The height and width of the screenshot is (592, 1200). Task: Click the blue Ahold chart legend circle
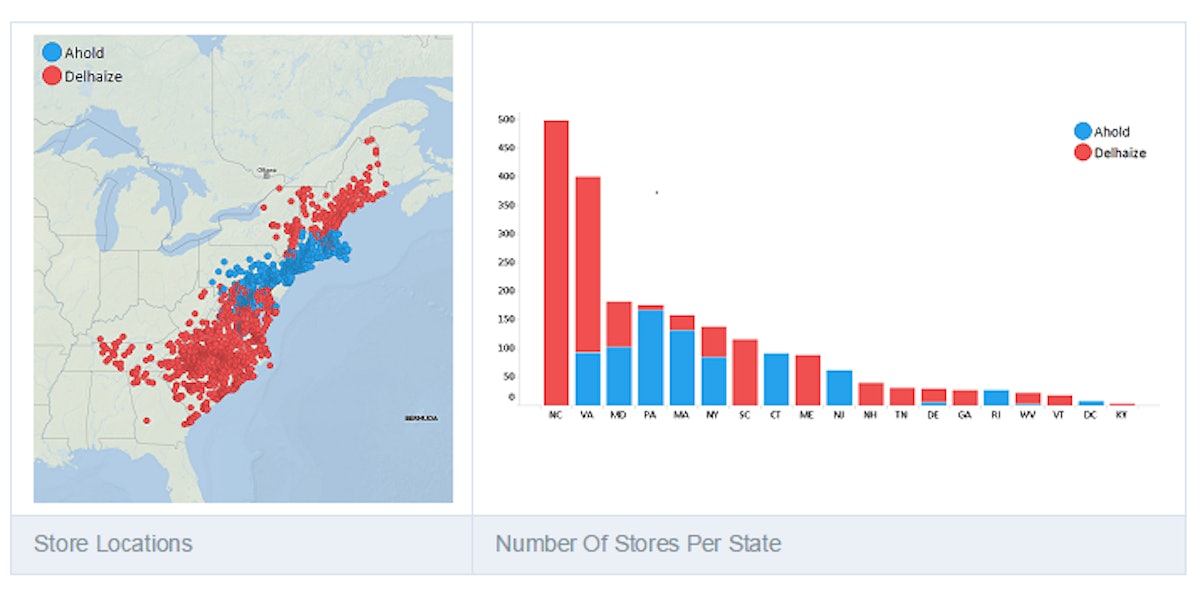point(1082,131)
